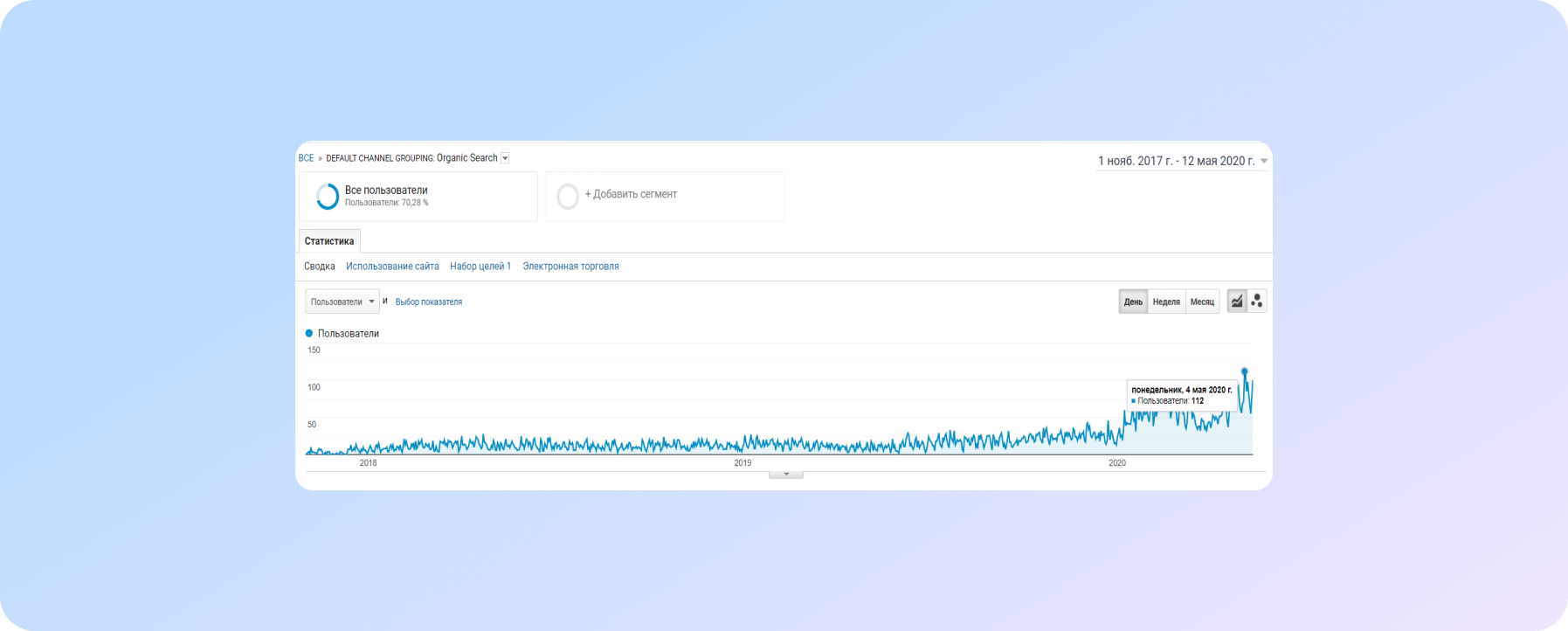
Task: Select the Месяц interval toggle
Action: click(x=1202, y=302)
